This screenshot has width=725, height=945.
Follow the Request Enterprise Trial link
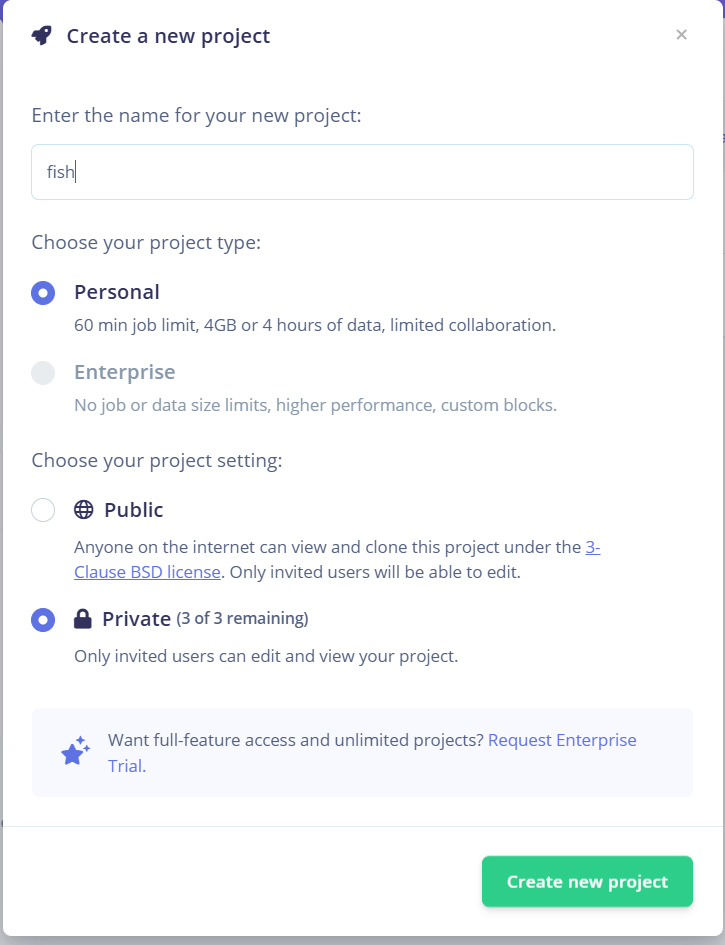561,740
